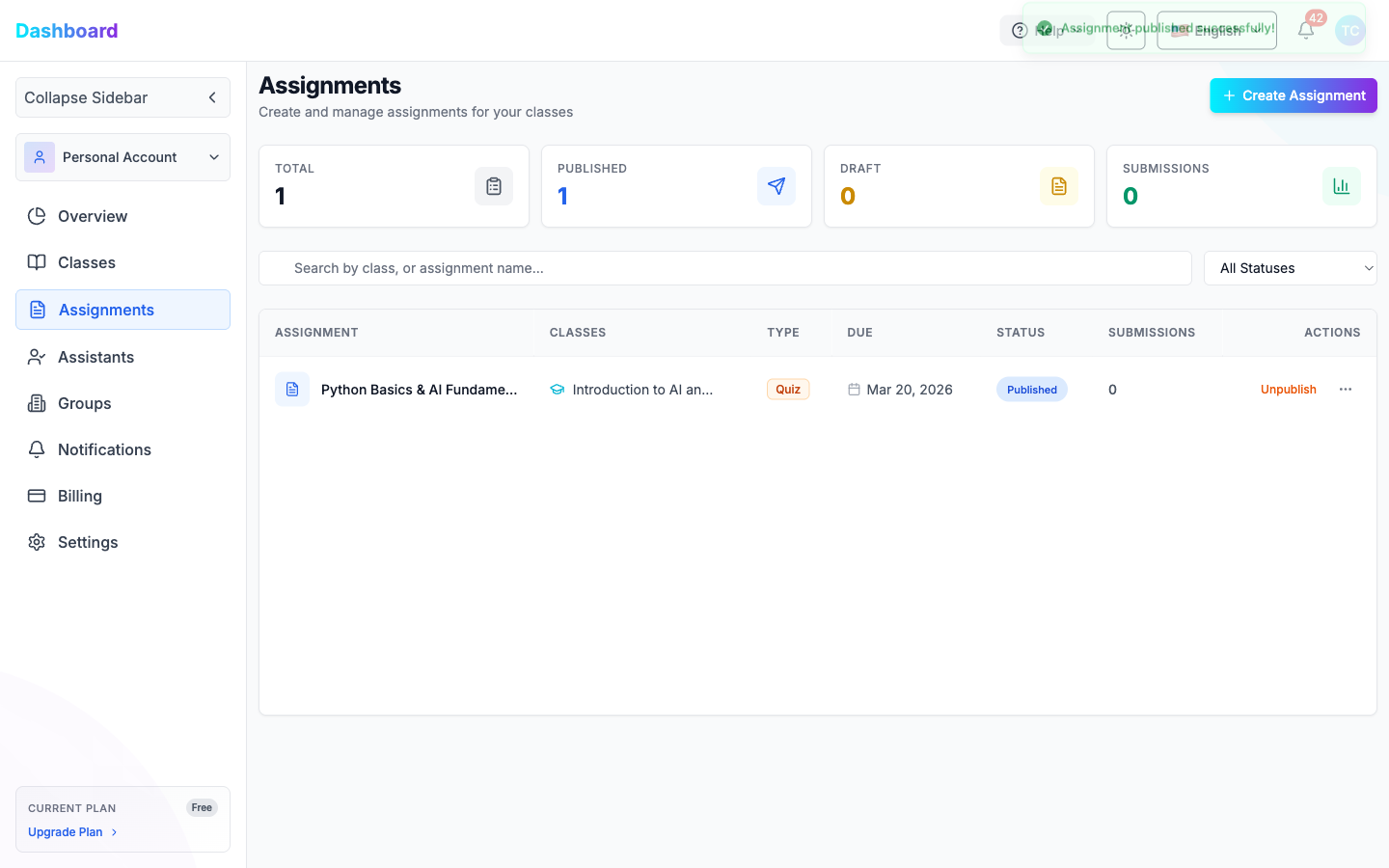Click the assignment file icon in row

click(292, 390)
